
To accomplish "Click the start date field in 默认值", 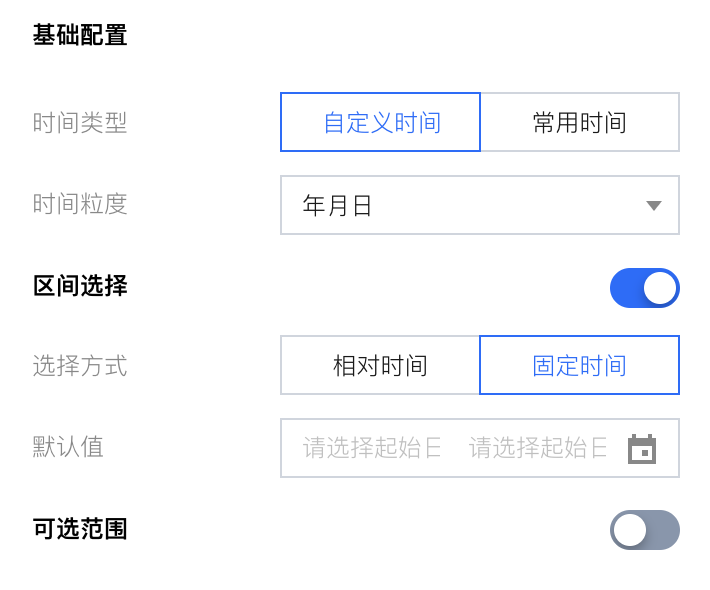I will click(x=372, y=448).
